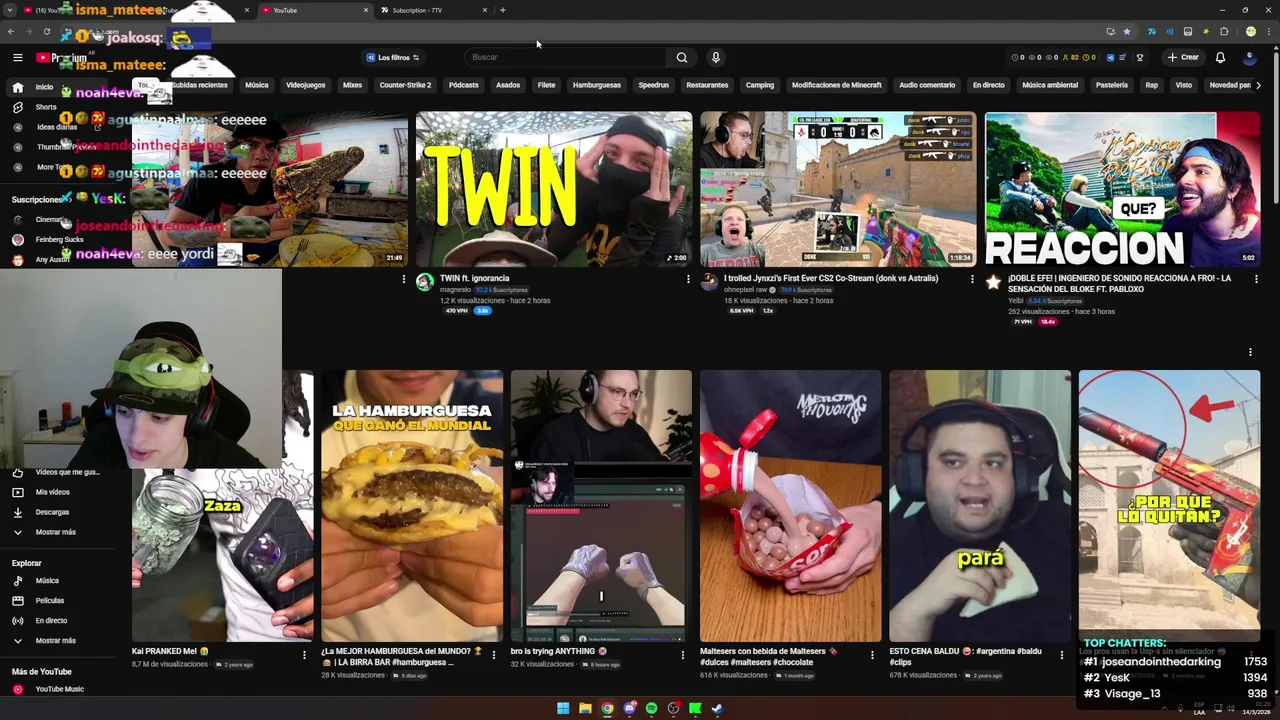The width and height of the screenshot is (1280, 720).
Task: Select the Pódcasts filter chip
Action: [x=463, y=85]
